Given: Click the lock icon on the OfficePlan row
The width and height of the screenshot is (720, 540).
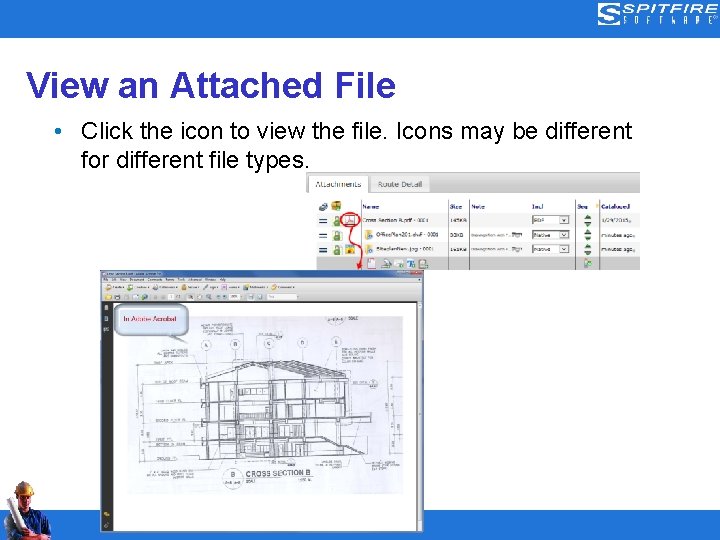Looking at the screenshot, I should pos(337,236).
